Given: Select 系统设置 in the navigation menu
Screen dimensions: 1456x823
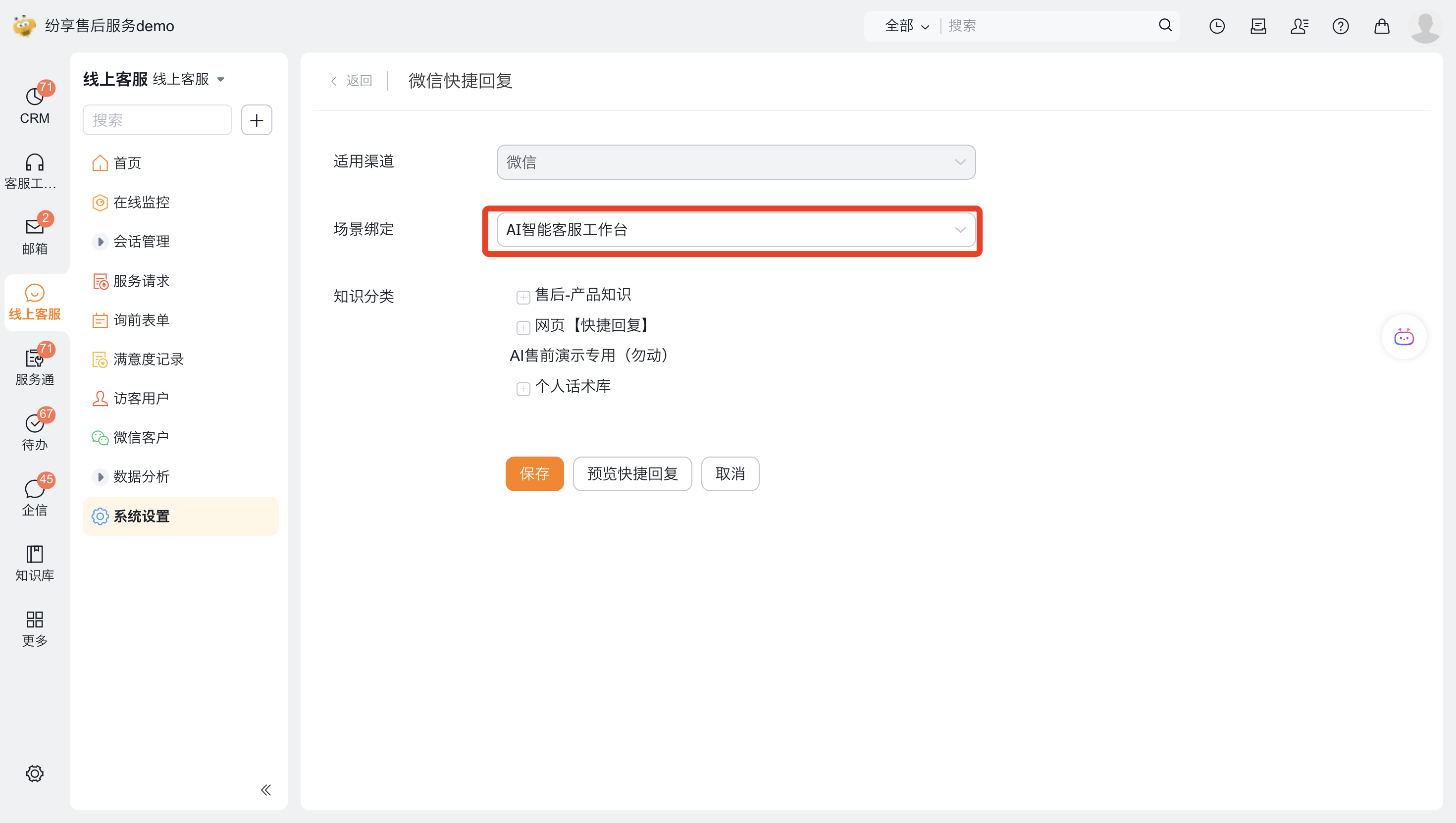Looking at the screenshot, I should [141, 516].
